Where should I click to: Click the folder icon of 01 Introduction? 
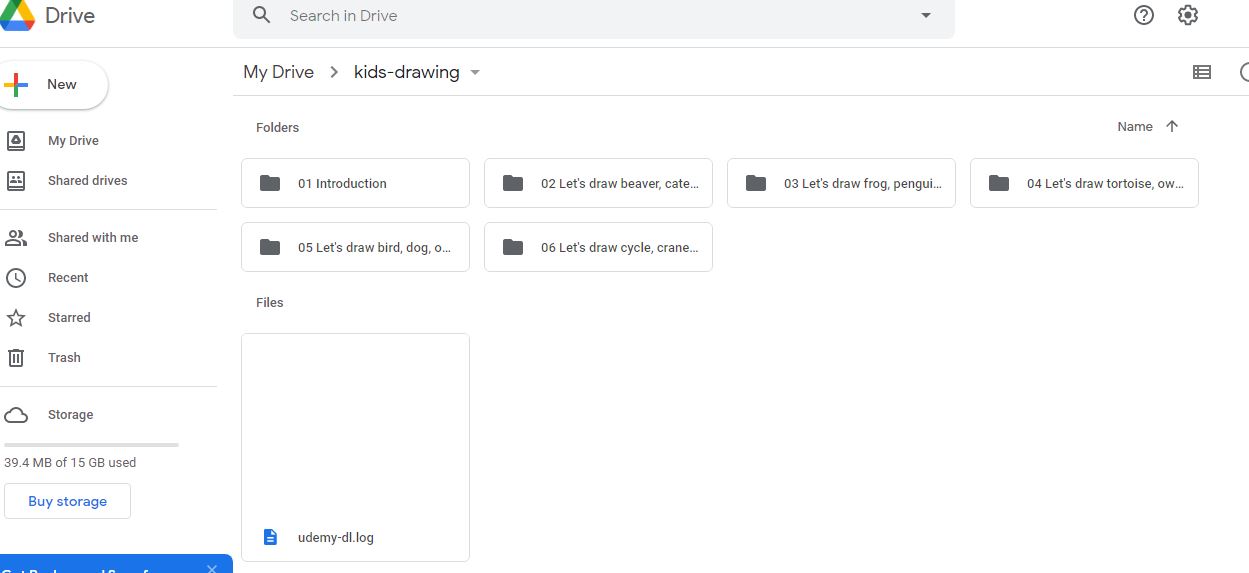(270, 183)
